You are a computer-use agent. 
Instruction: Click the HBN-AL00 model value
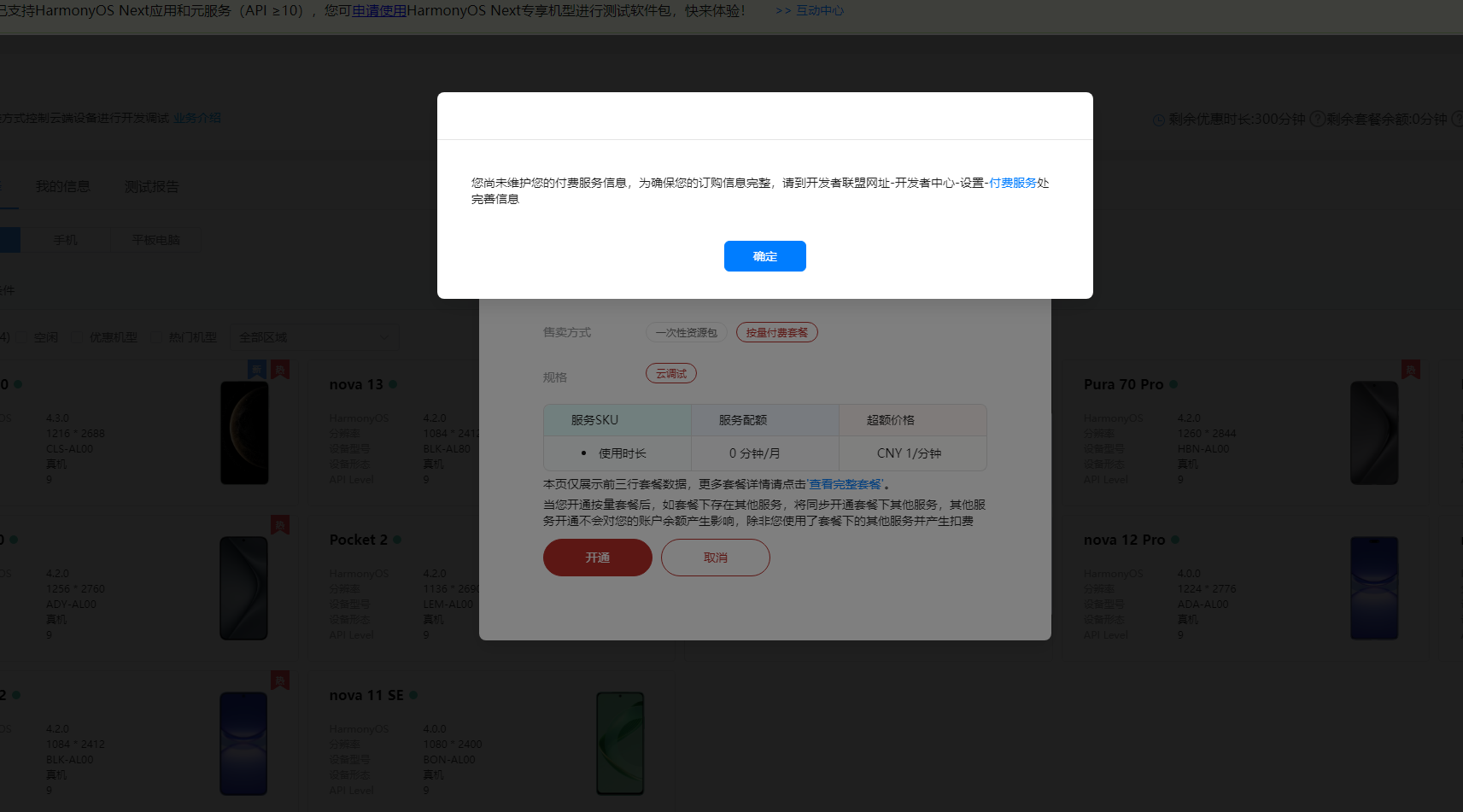point(1203,449)
